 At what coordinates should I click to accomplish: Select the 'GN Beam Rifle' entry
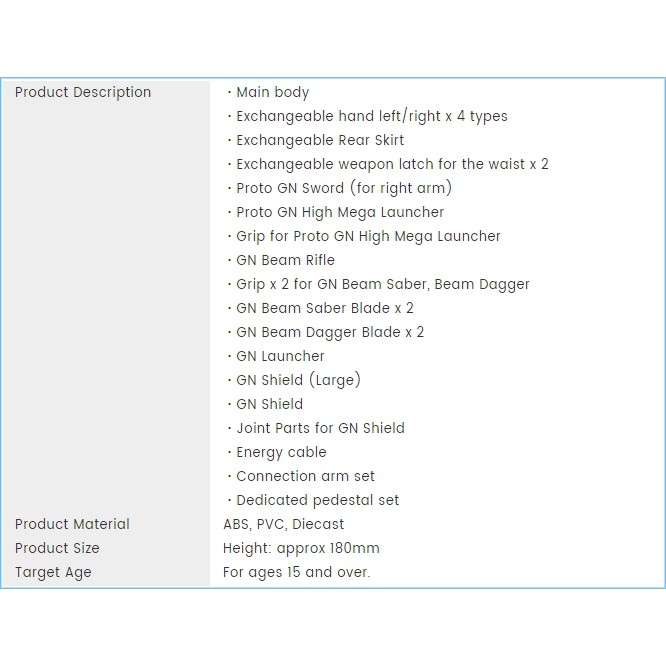point(285,260)
